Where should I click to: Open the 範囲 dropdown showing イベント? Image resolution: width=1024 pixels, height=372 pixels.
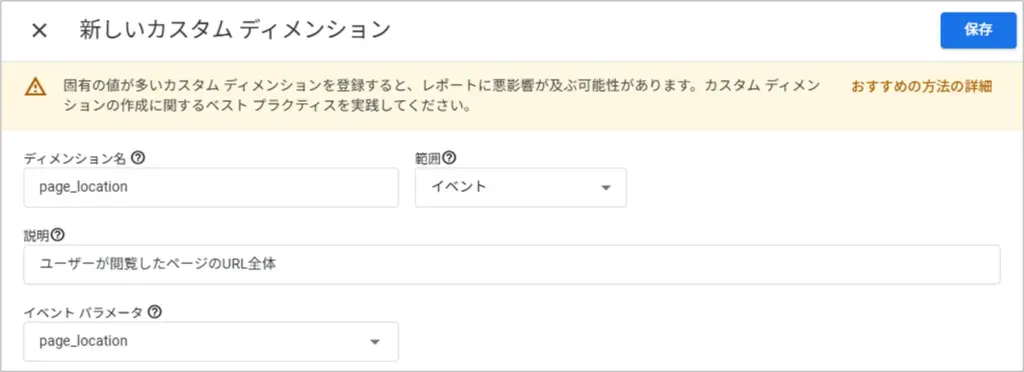[520, 187]
